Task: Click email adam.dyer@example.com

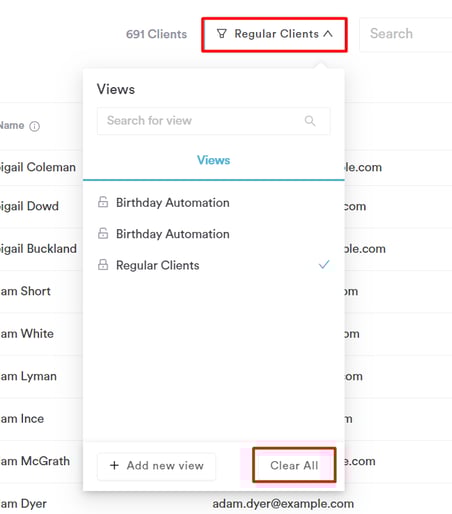Action: (283, 504)
